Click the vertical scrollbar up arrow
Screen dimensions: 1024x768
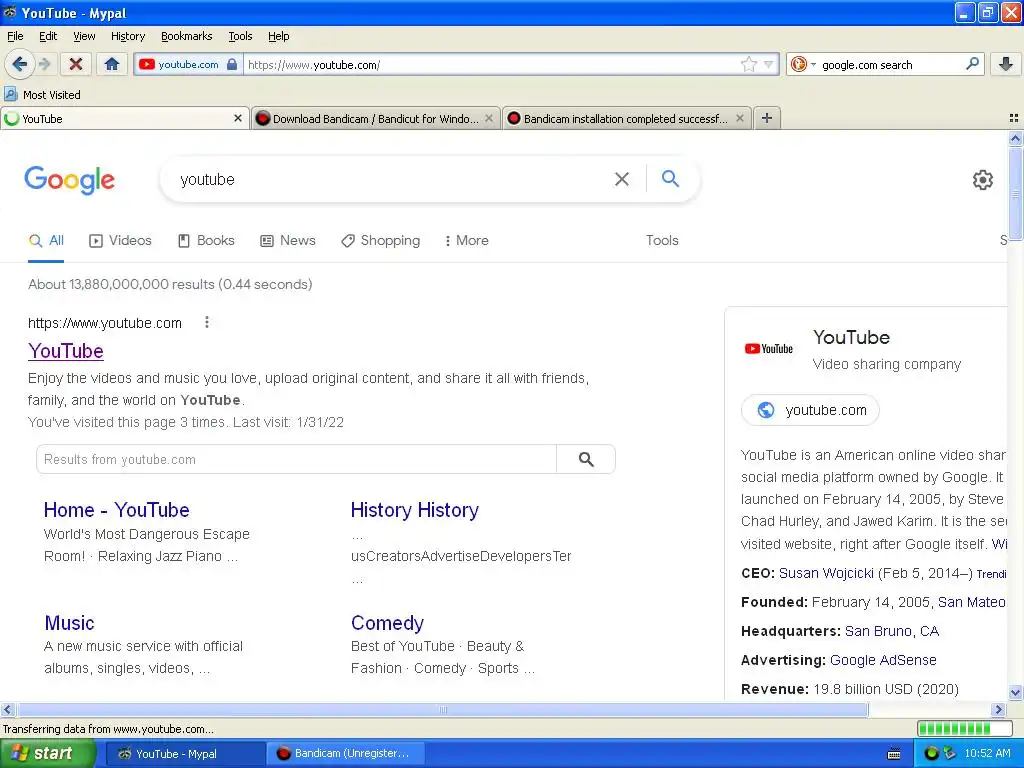(1015, 138)
